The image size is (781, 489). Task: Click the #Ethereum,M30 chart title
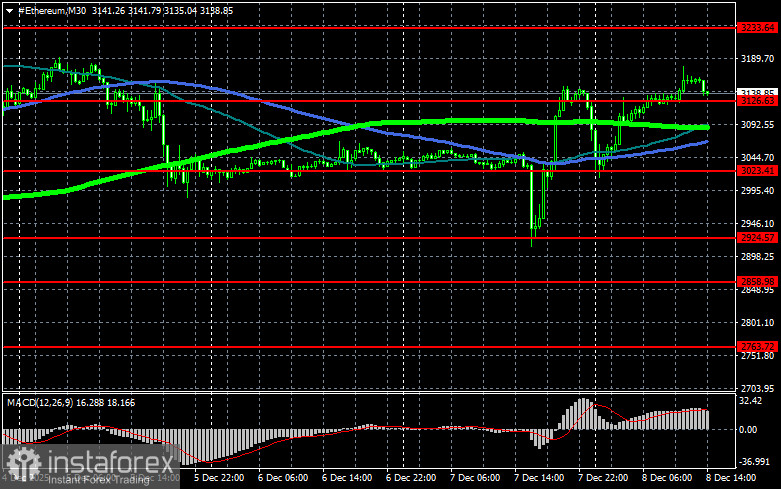coord(52,10)
